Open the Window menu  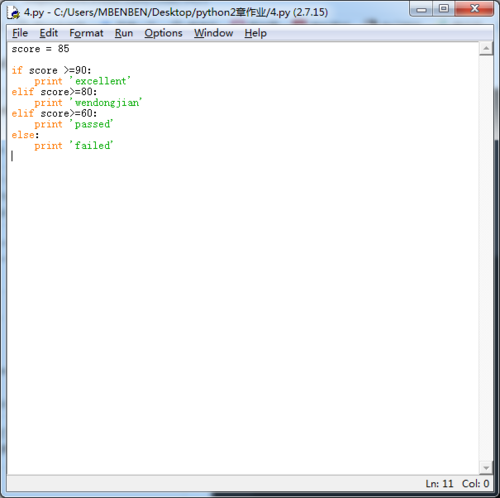click(x=214, y=33)
